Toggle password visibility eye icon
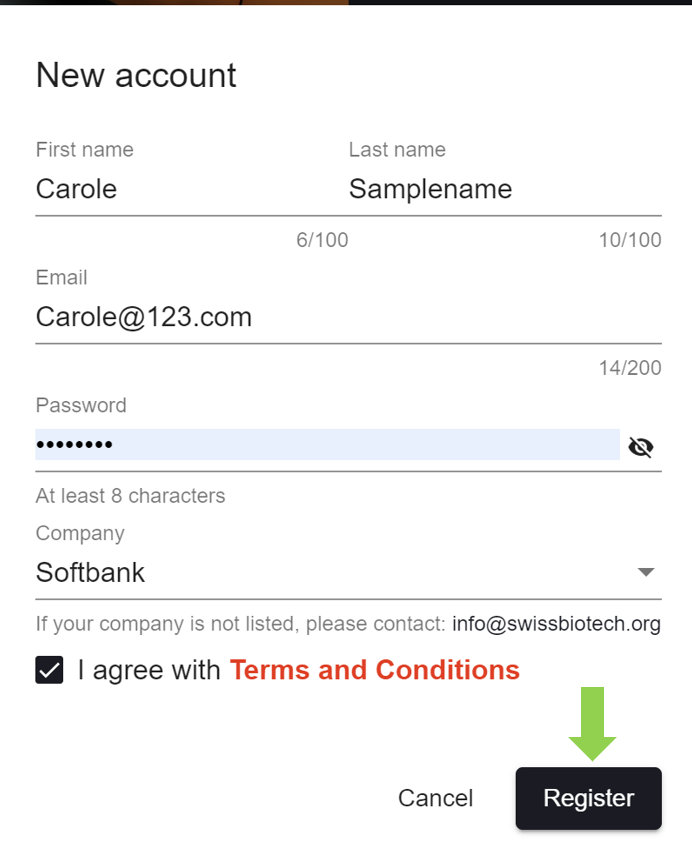This screenshot has height=862, width=692. tap(640, 447)
